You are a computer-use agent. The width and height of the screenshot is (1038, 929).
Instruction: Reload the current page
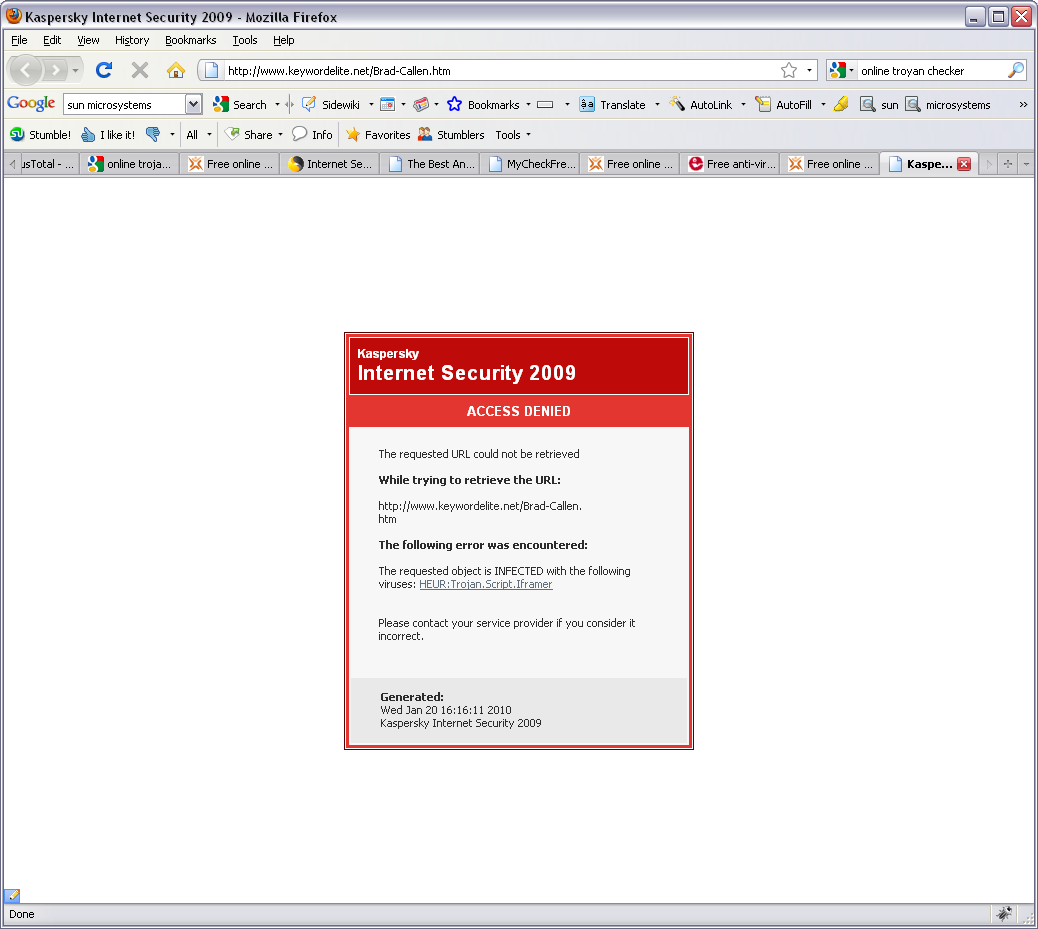click(x=104, y=70)
